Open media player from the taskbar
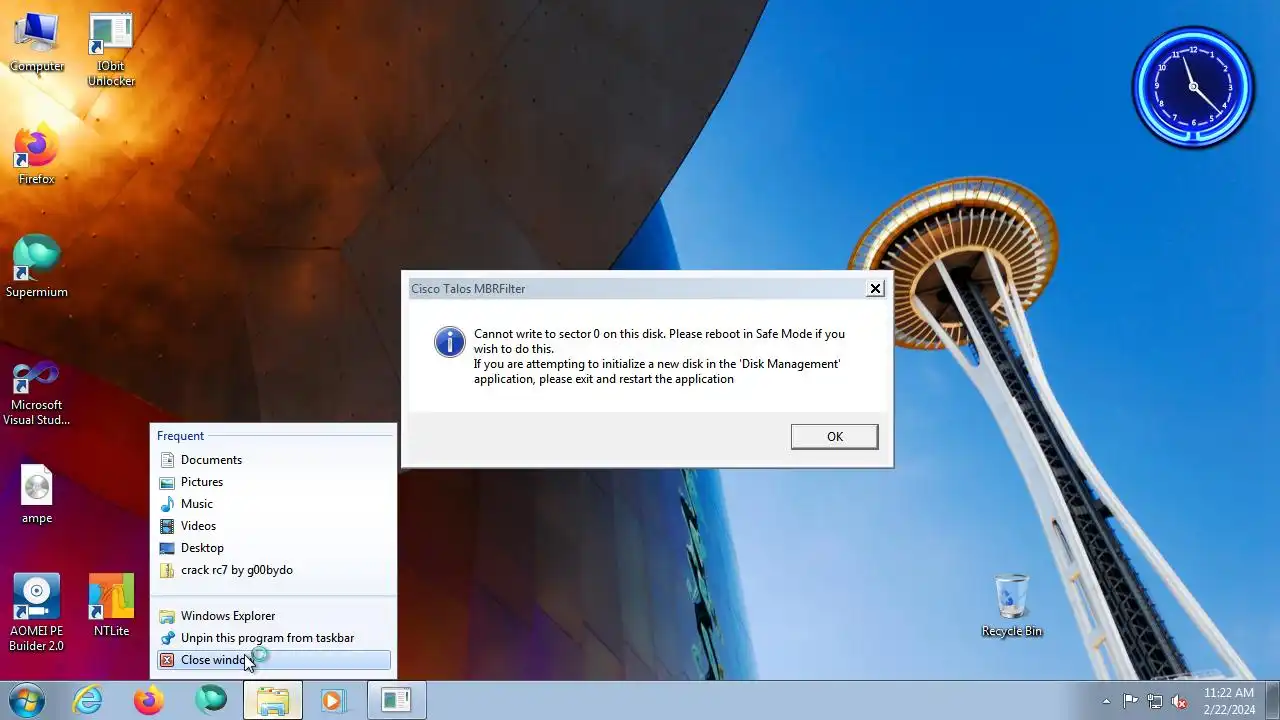Viewport: 1280px width, 720px height. click(333, 700)
